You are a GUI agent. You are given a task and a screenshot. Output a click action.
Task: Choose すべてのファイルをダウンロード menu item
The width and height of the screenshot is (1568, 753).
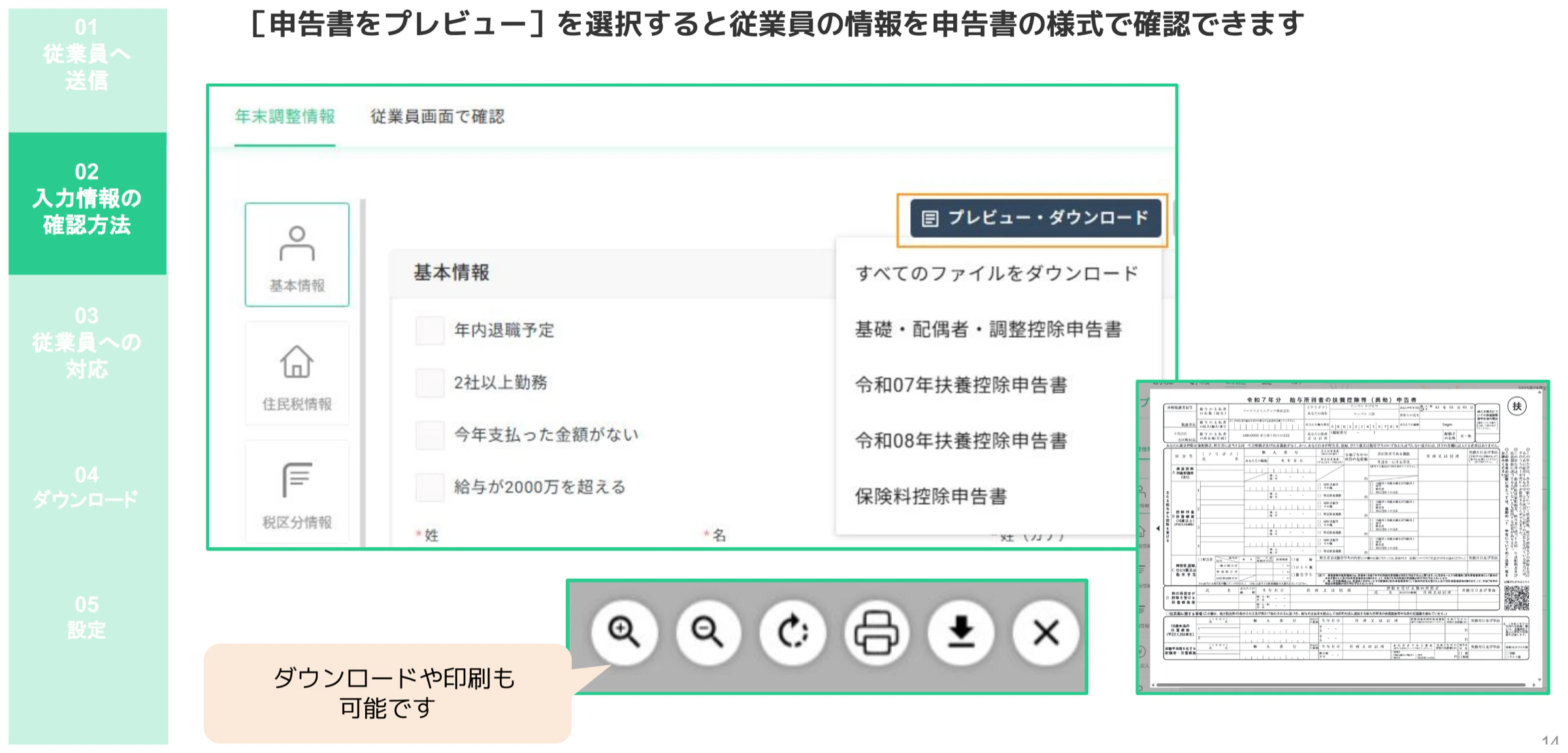998,273
